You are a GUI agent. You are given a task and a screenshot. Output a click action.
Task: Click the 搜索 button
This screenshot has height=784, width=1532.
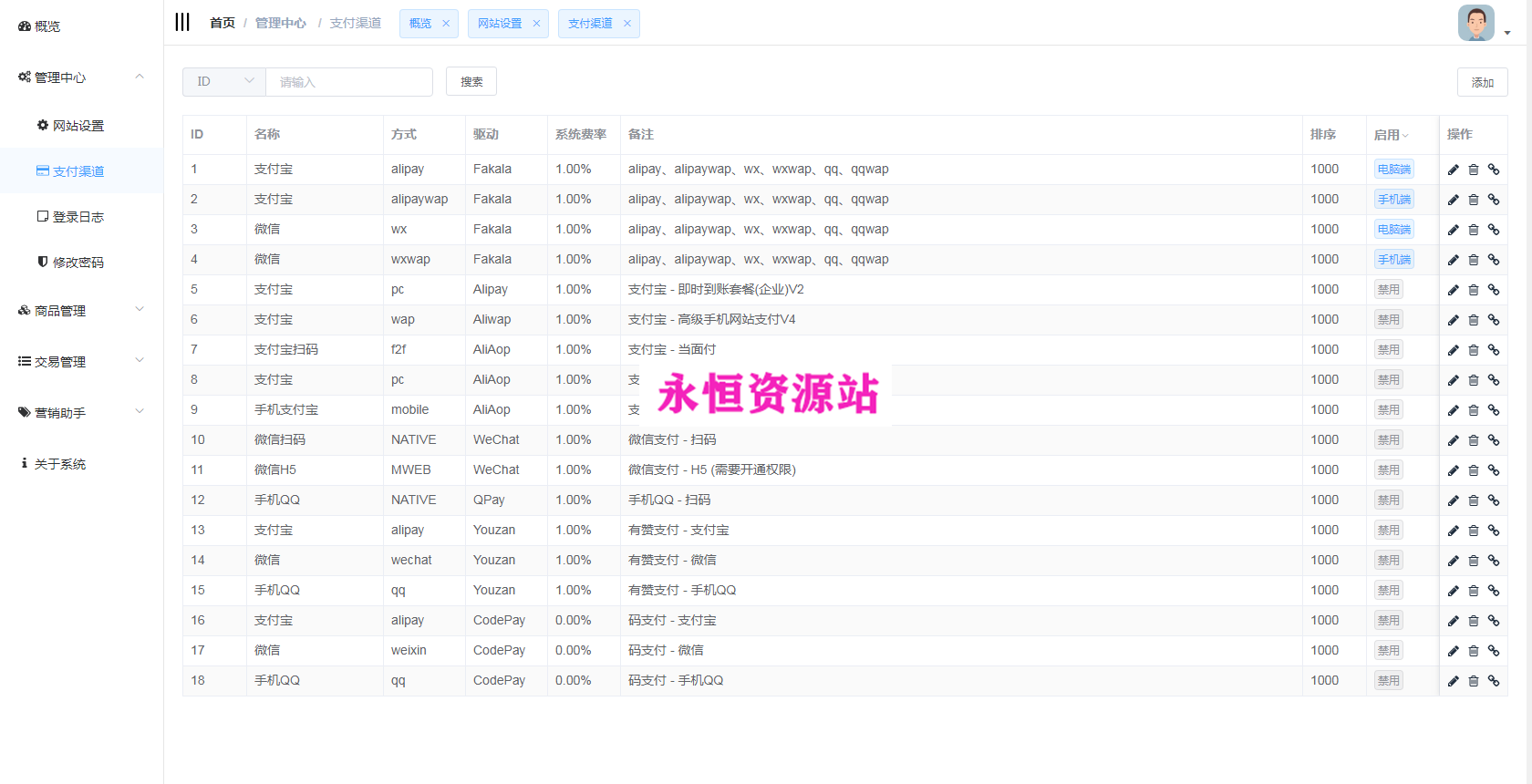tap(471, 82)
